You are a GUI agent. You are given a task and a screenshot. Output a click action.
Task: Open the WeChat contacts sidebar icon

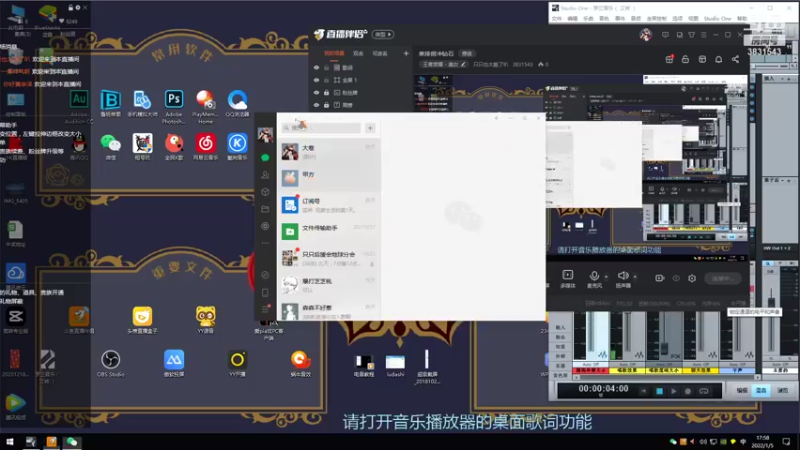pyautogui.click(x=265, y=175)
